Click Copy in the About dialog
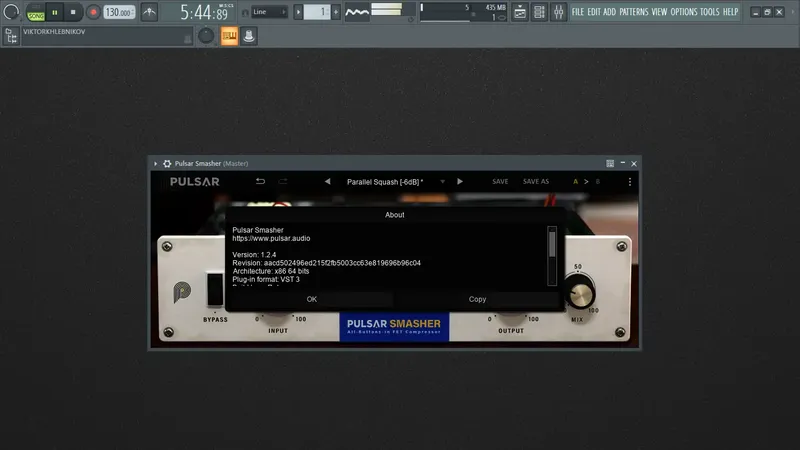Image resolution: width=800 pixels, height=450 pixels. (x=478, y=299)
